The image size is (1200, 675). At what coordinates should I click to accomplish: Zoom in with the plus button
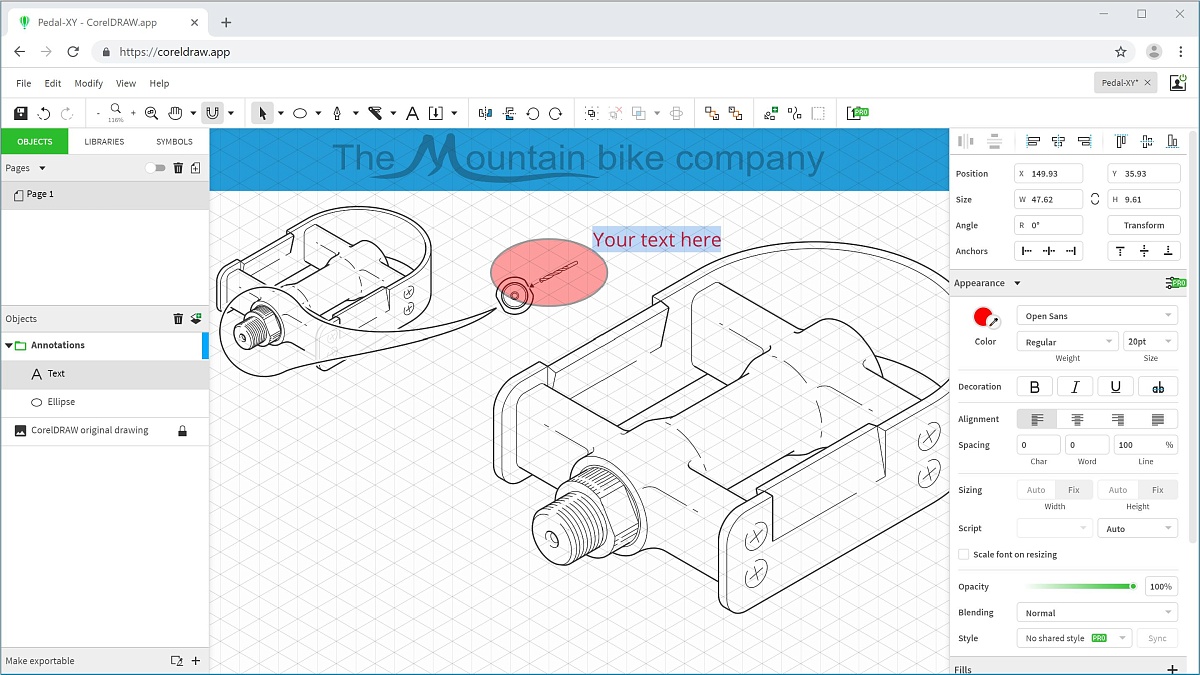(133, 114)
